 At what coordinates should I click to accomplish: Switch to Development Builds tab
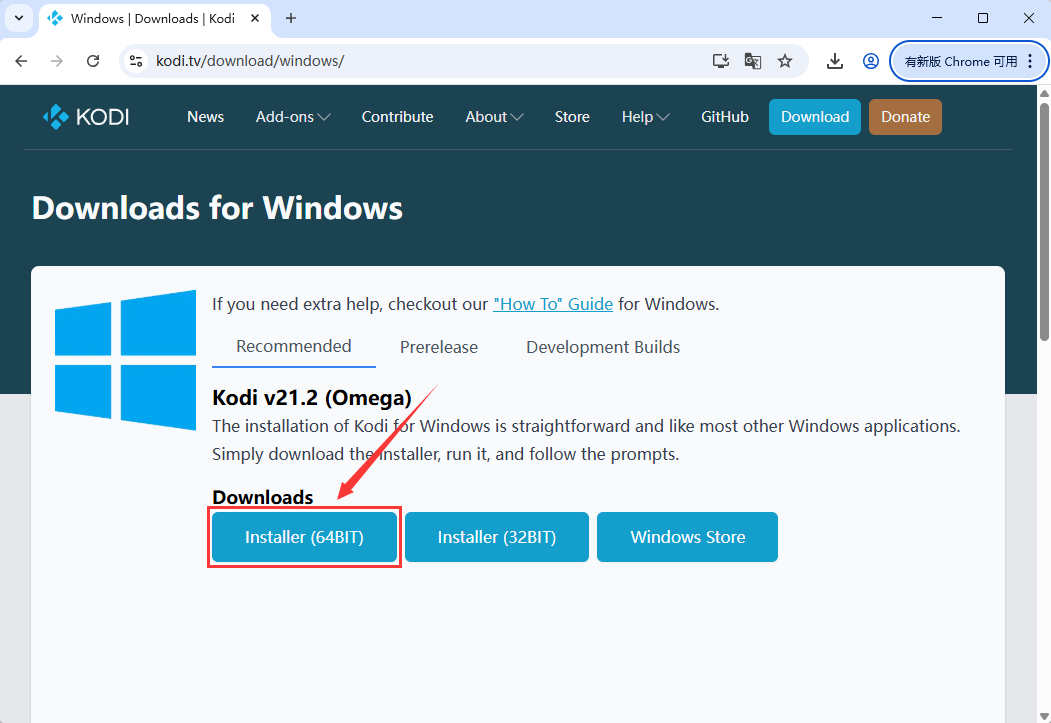[603, 347]
